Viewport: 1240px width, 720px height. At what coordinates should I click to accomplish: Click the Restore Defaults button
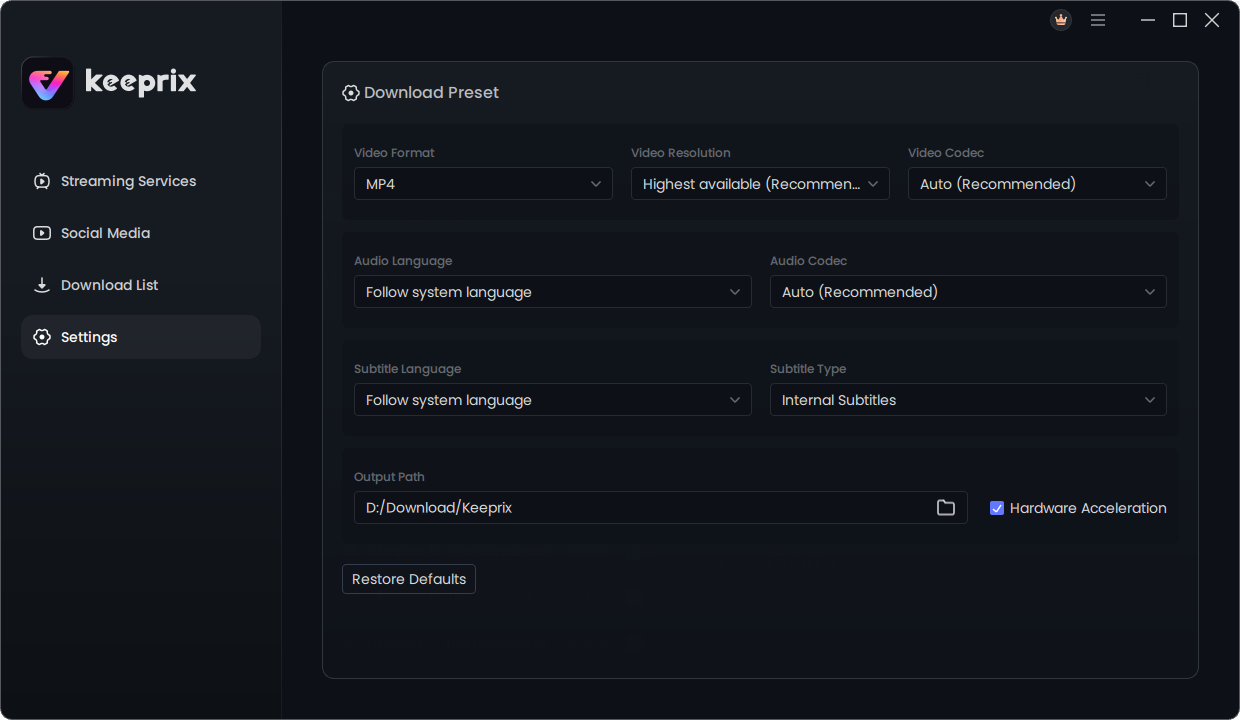(409, 579)
